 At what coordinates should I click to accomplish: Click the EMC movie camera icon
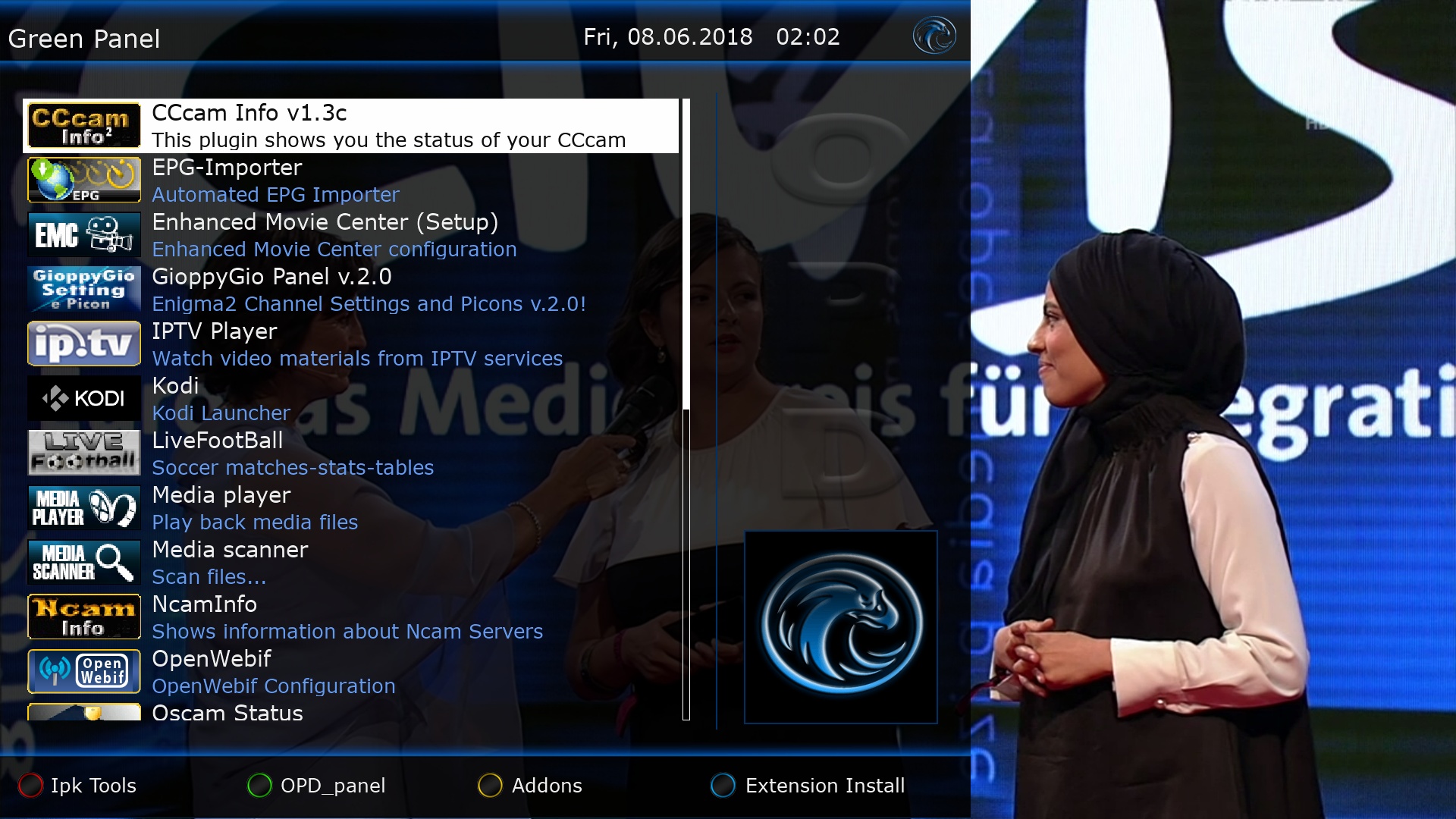[84, 234]
